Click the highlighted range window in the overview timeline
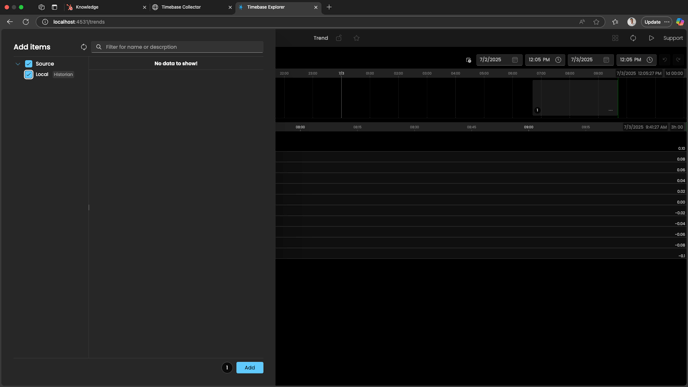 (575, 98)
